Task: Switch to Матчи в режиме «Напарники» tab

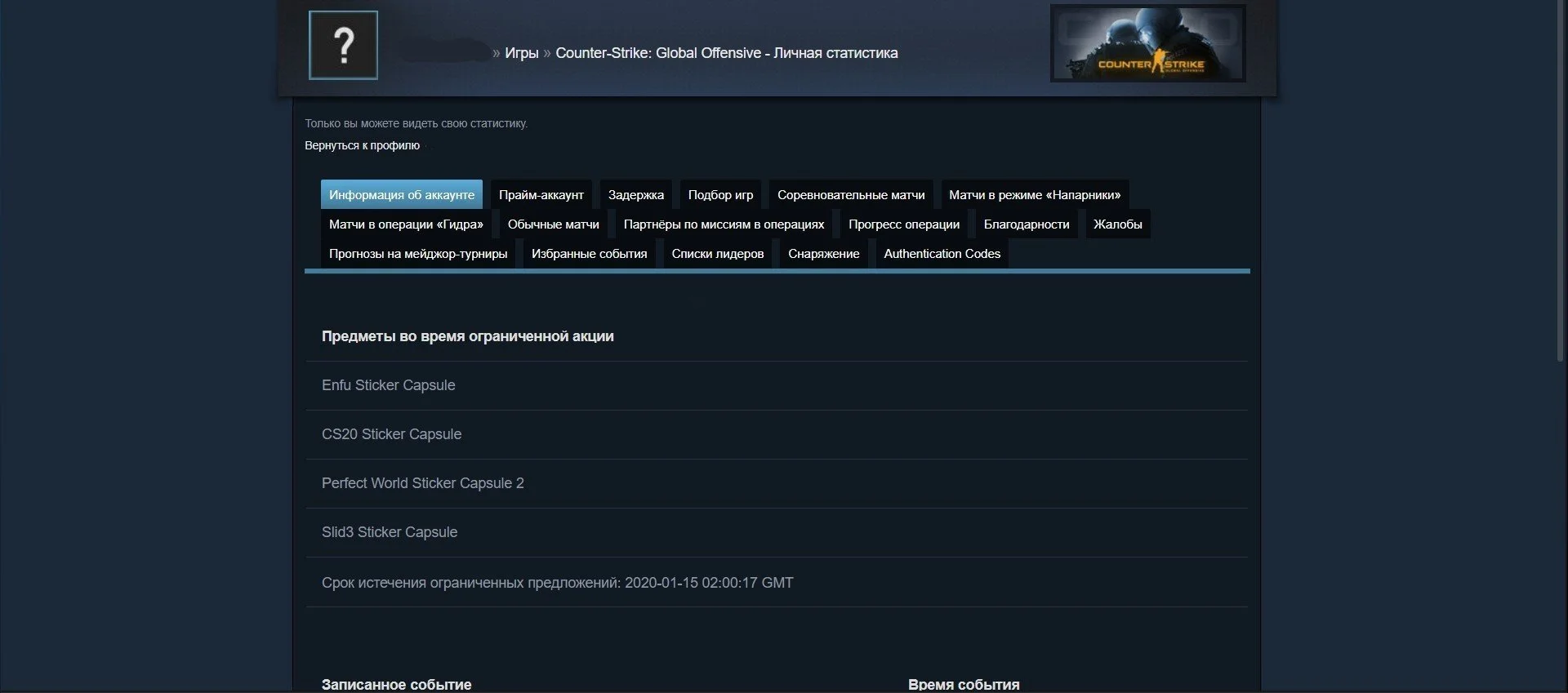Action: pyautogui.click(x=1035, y=194)
